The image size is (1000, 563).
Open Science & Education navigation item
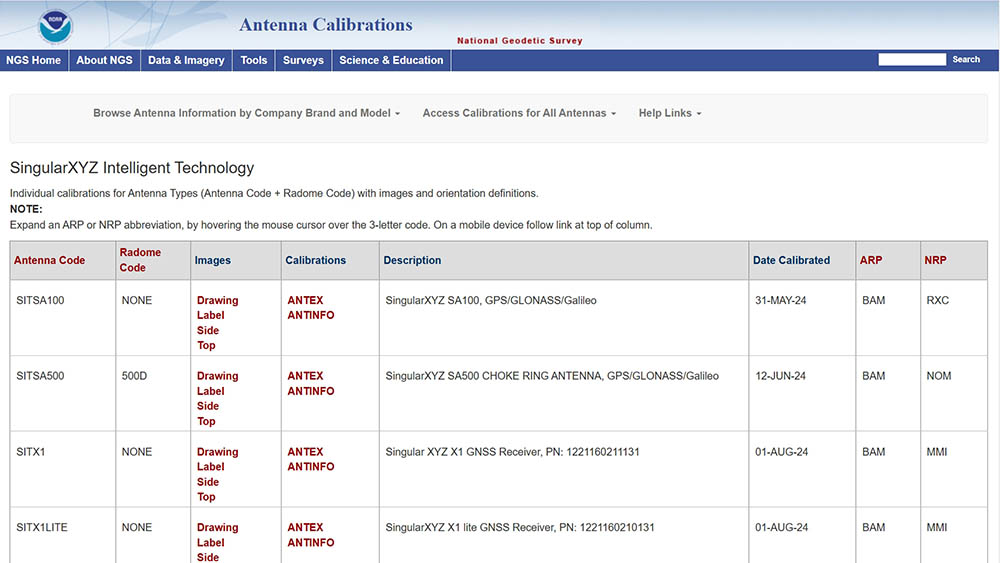point(391,60)
